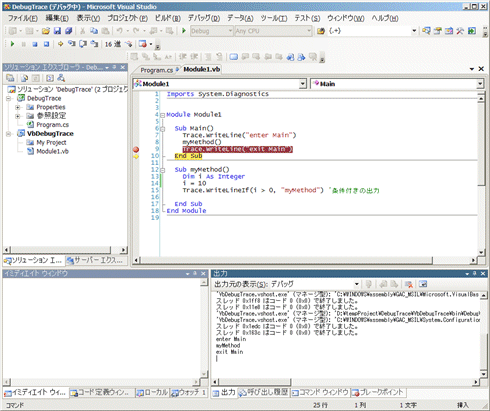Step over code icon on debug toolbar
The height and width of the screenshot is (411, 490).
(x=83, y=44)
